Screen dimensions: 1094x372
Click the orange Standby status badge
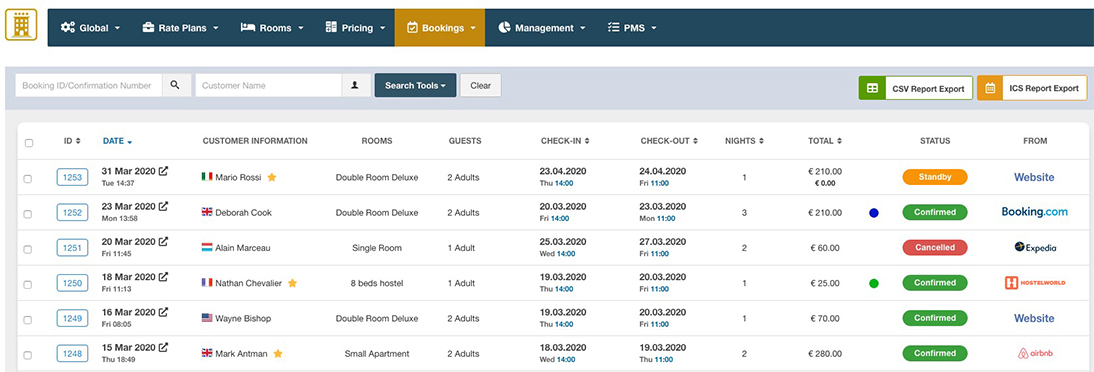pyautogui.click(x=935, y=177)
